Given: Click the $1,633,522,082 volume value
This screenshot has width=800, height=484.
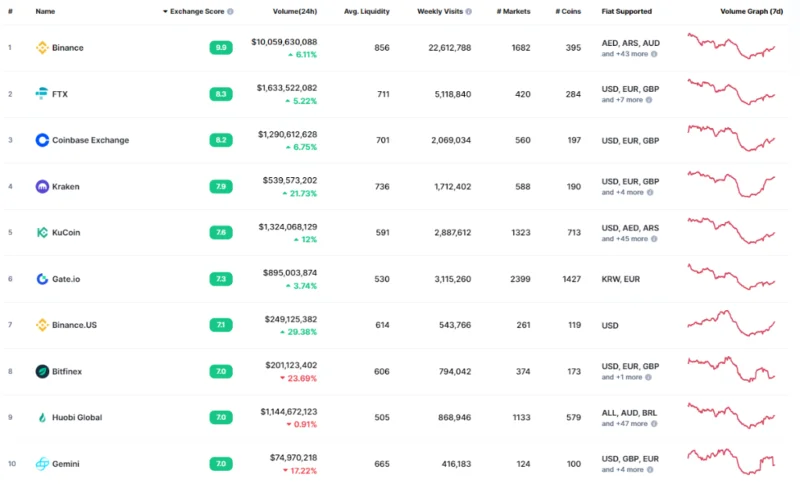Looking at the screenshot, I should click(287, 88).
